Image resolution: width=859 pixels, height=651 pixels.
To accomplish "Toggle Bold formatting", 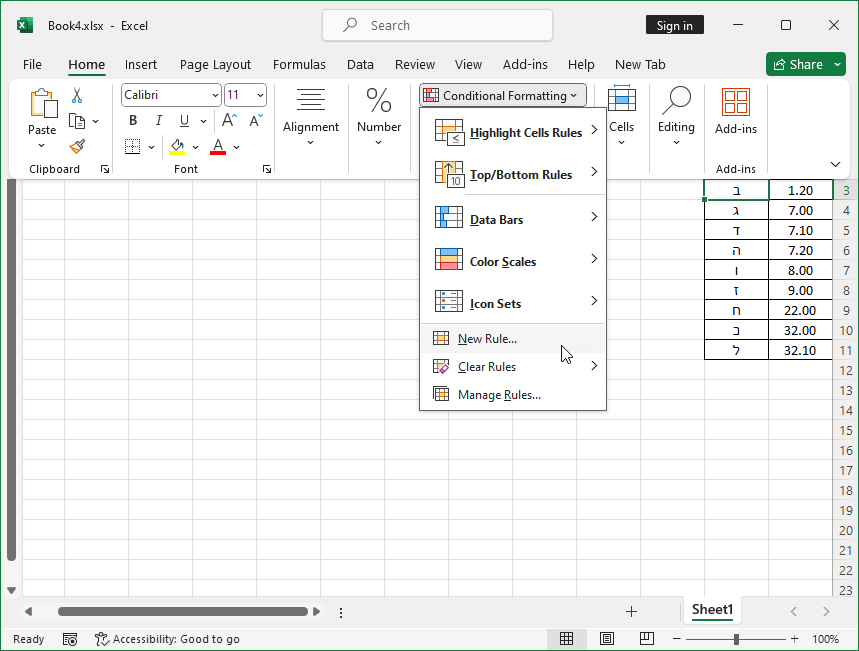I will pos(133,121).
